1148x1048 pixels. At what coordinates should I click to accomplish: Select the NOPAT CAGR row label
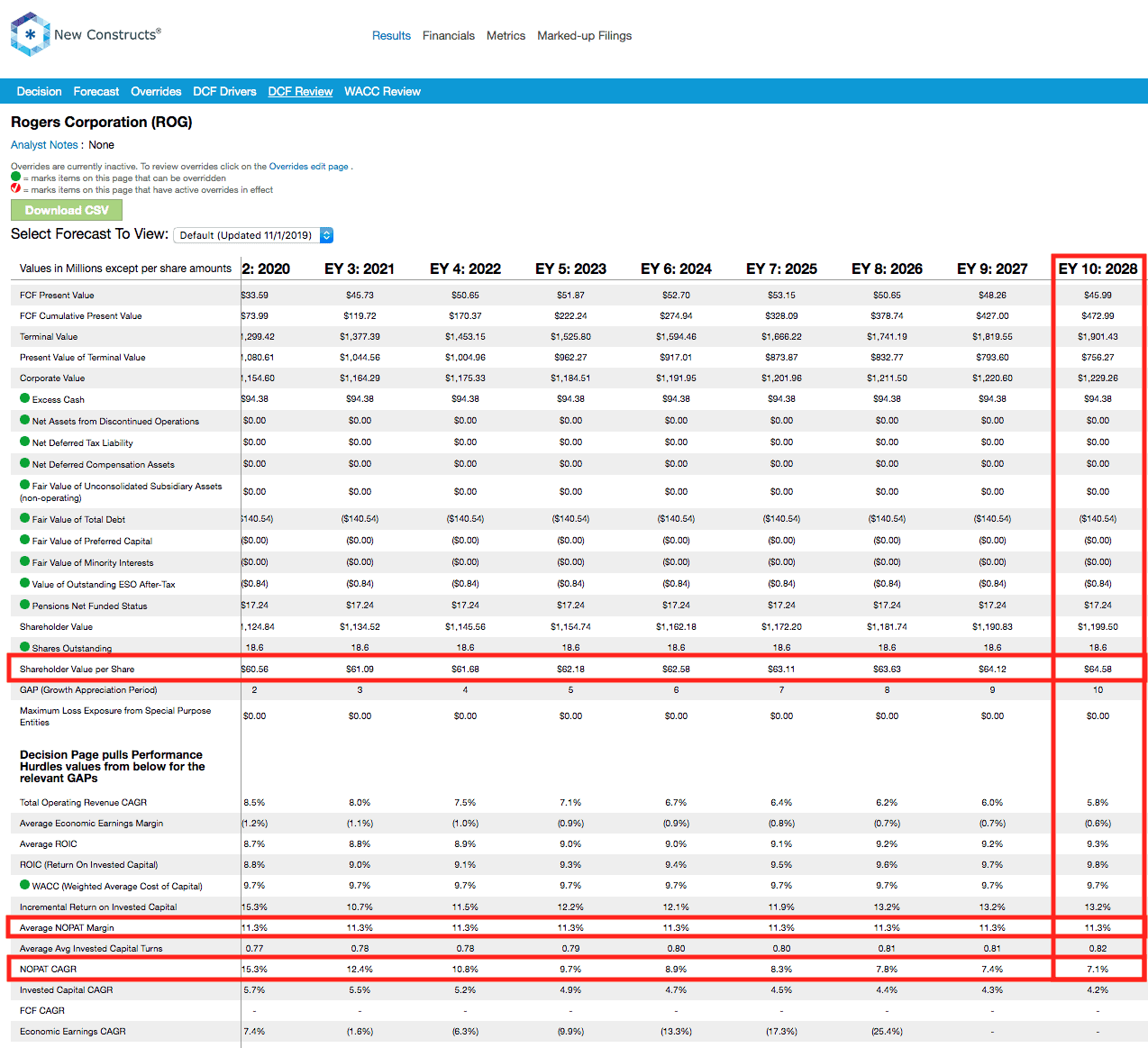48,970
